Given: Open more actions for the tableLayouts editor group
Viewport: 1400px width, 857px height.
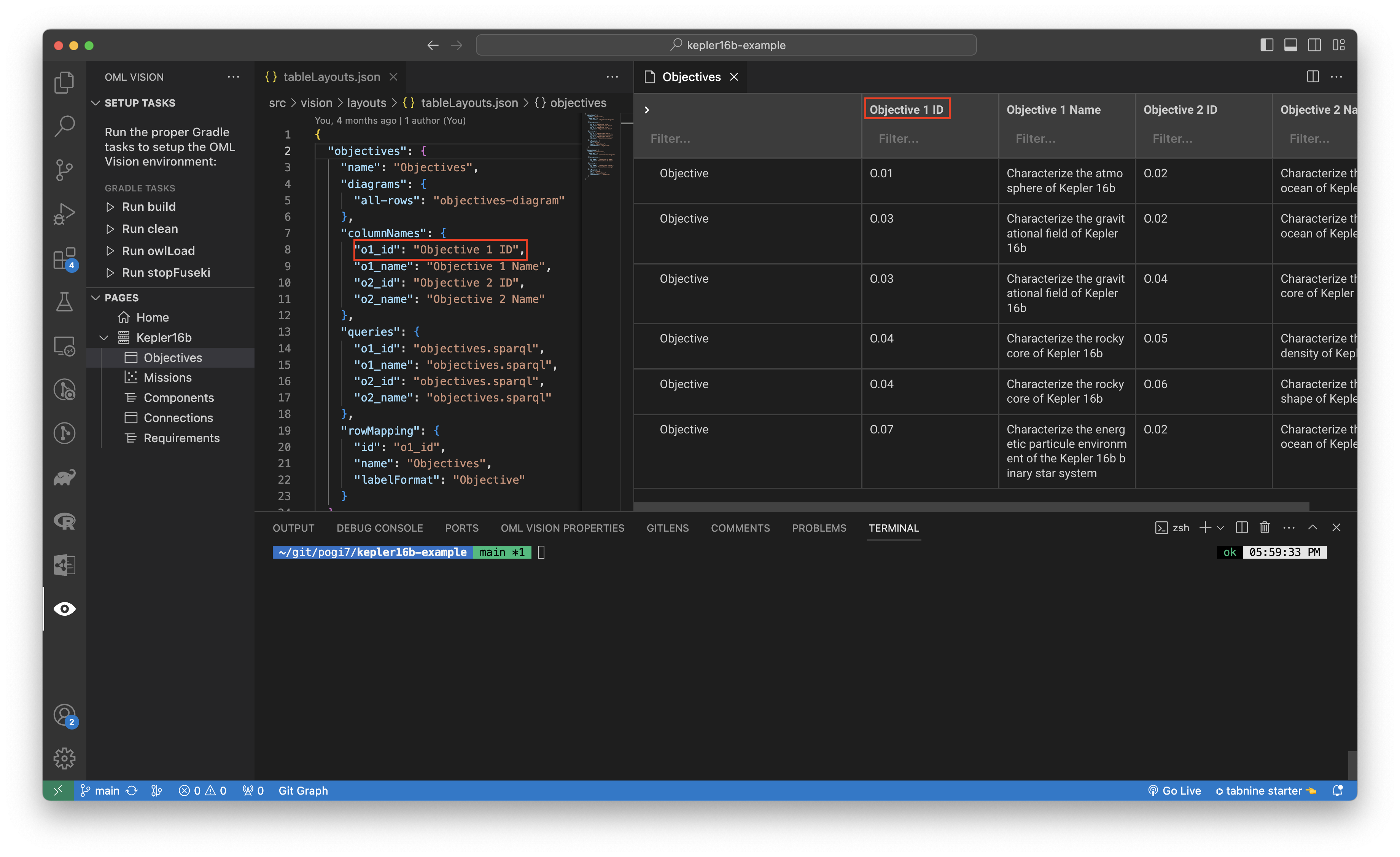Looking at the screenshot, I should coord(612,77).
